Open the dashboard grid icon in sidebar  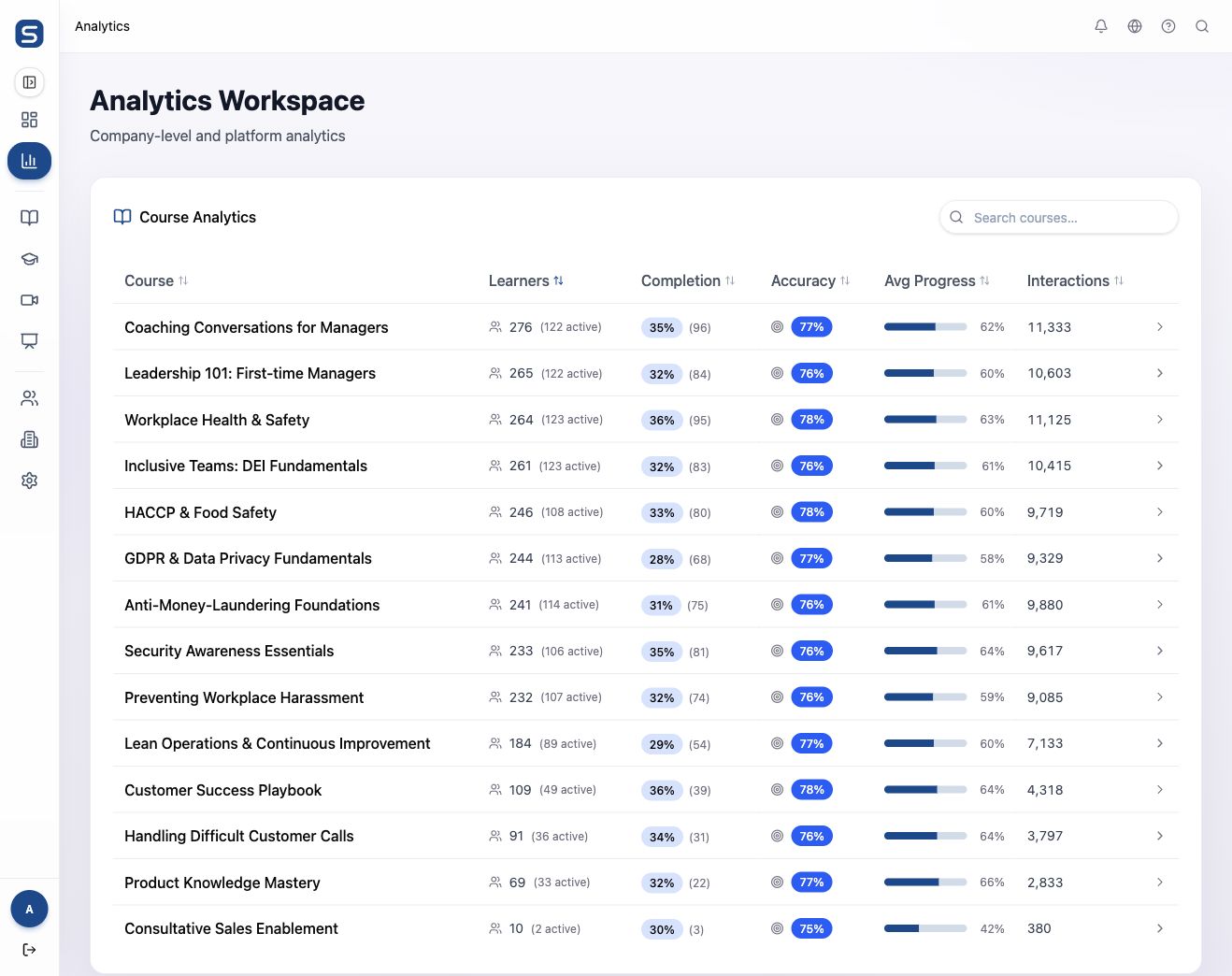(29, 120)
